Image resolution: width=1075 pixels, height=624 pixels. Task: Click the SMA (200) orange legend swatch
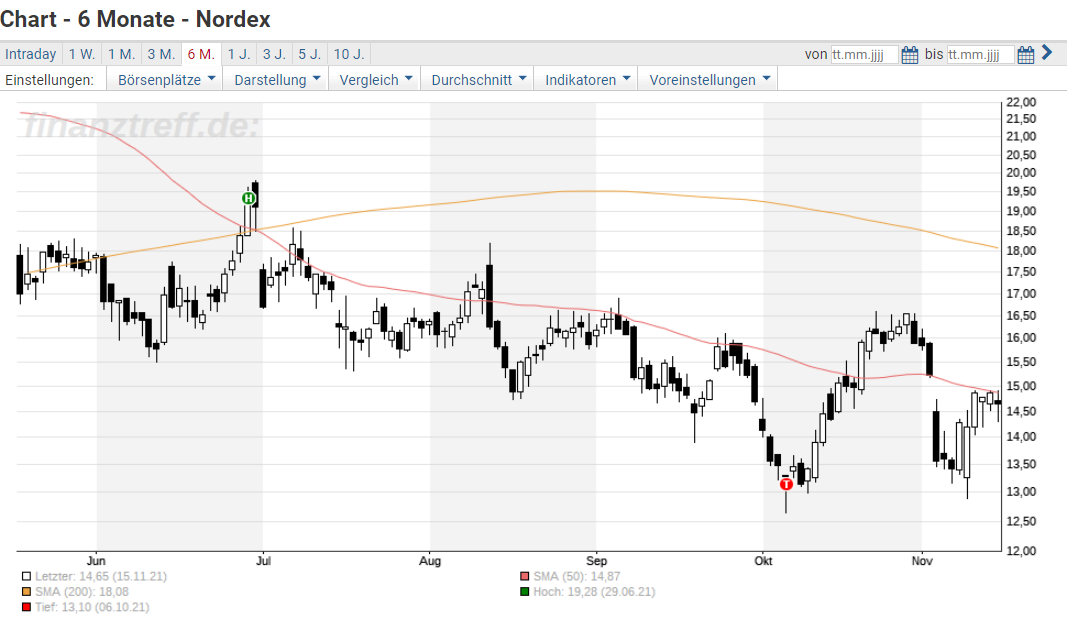pyautogui.click(x=26, y=592)
